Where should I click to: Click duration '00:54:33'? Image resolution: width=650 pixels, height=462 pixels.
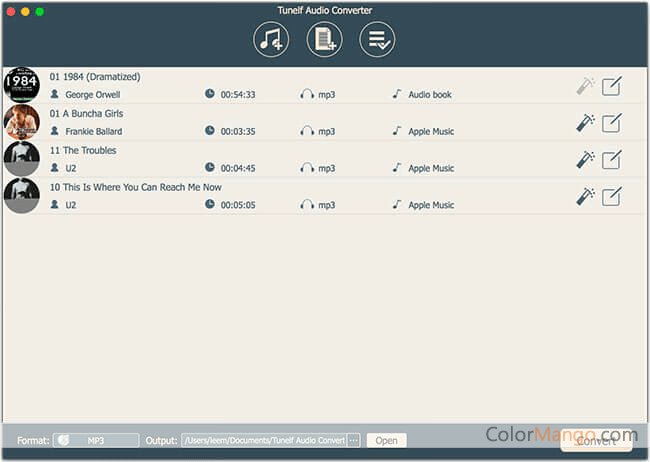238,95
